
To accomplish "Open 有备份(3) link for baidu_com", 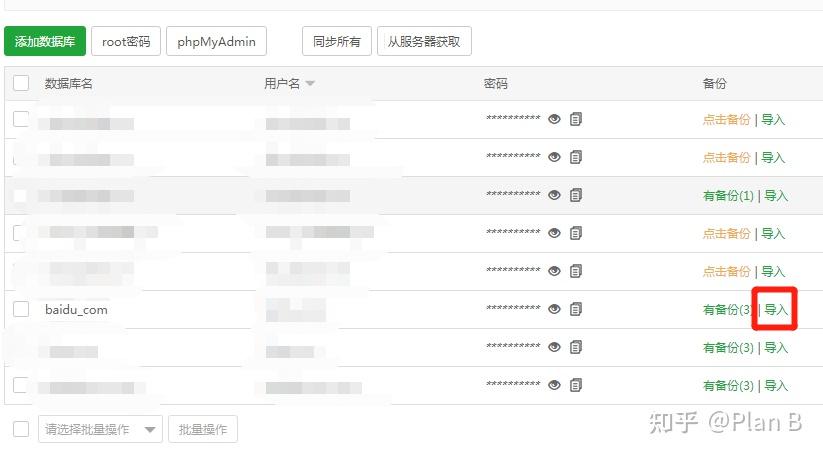I will pyautogui.click(x=727, y=310).
